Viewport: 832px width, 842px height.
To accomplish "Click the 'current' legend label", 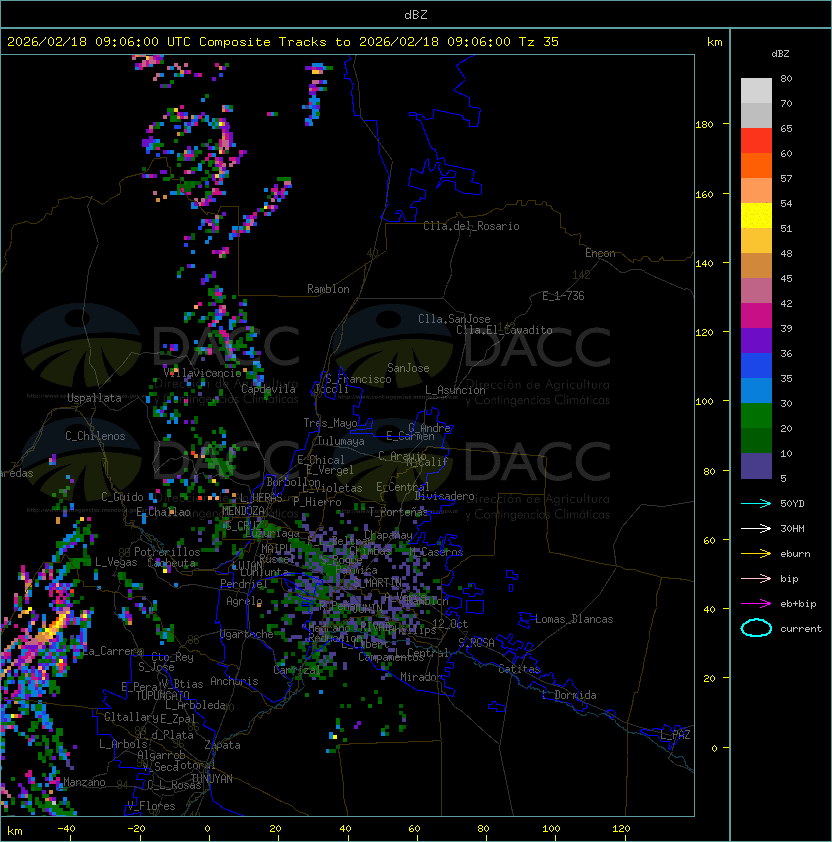I will [x=801, y=629].
